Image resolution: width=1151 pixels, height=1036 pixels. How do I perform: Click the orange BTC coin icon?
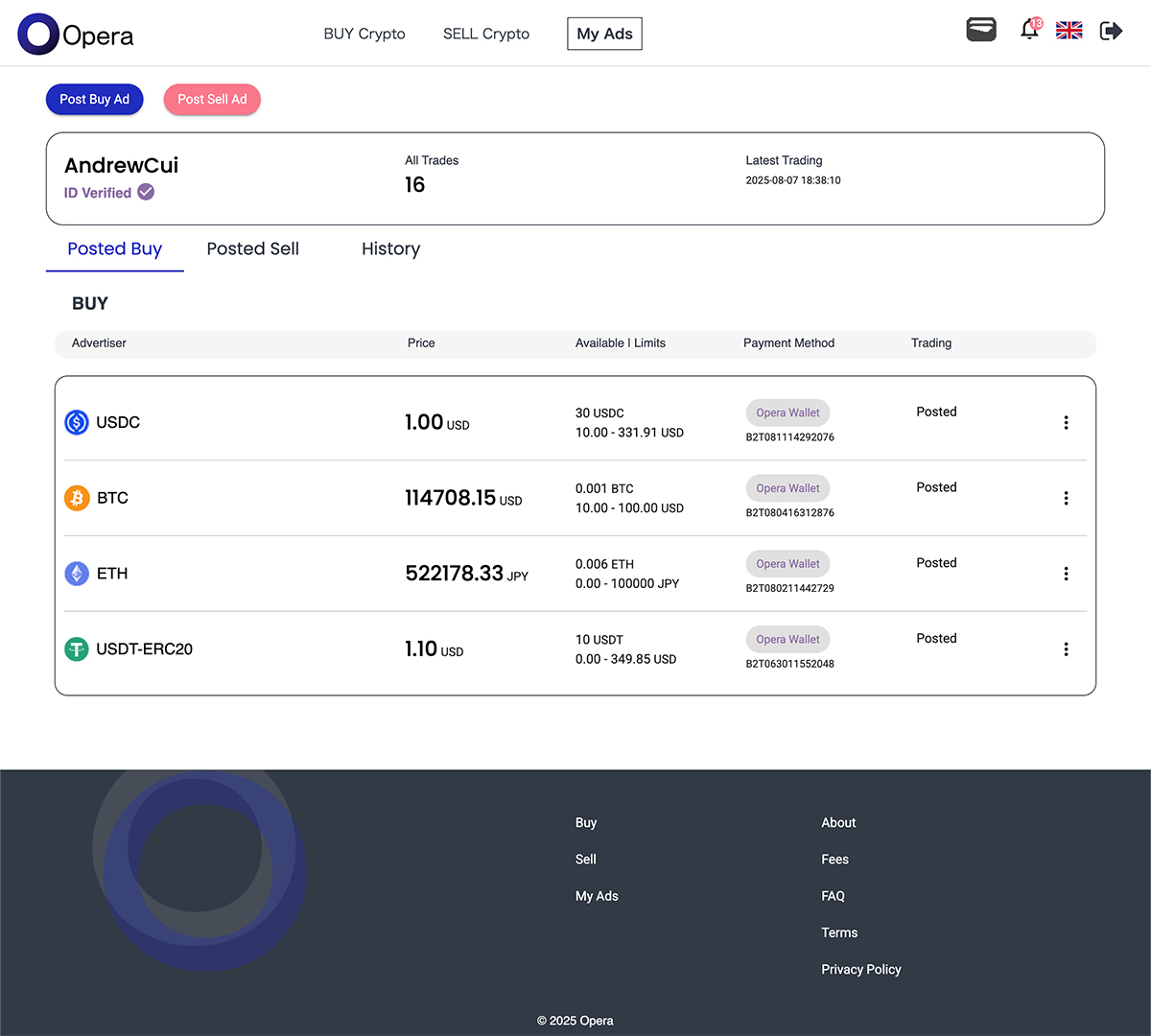(77, 498)
